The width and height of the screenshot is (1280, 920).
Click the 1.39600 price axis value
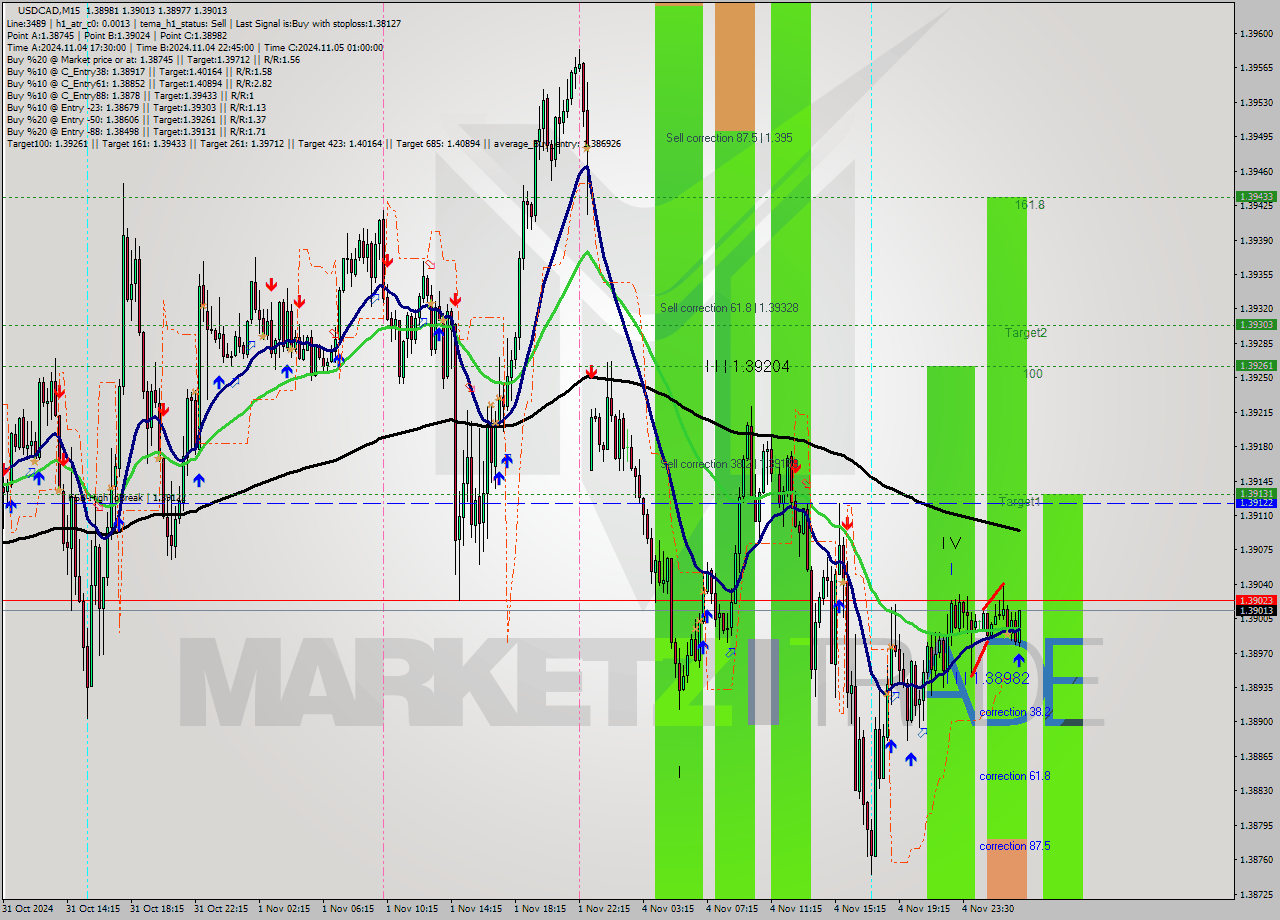coord(1256,33)
